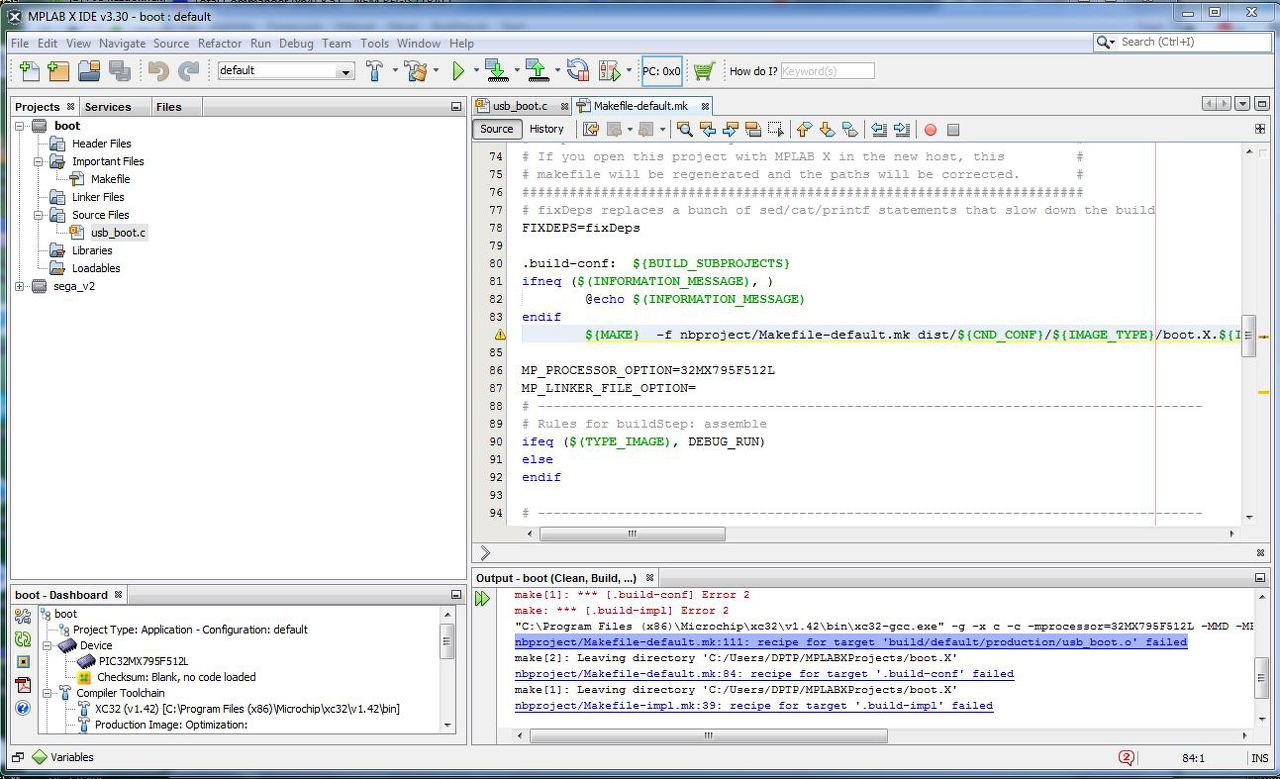Click the Microchip store cart icon

[704, 71]
